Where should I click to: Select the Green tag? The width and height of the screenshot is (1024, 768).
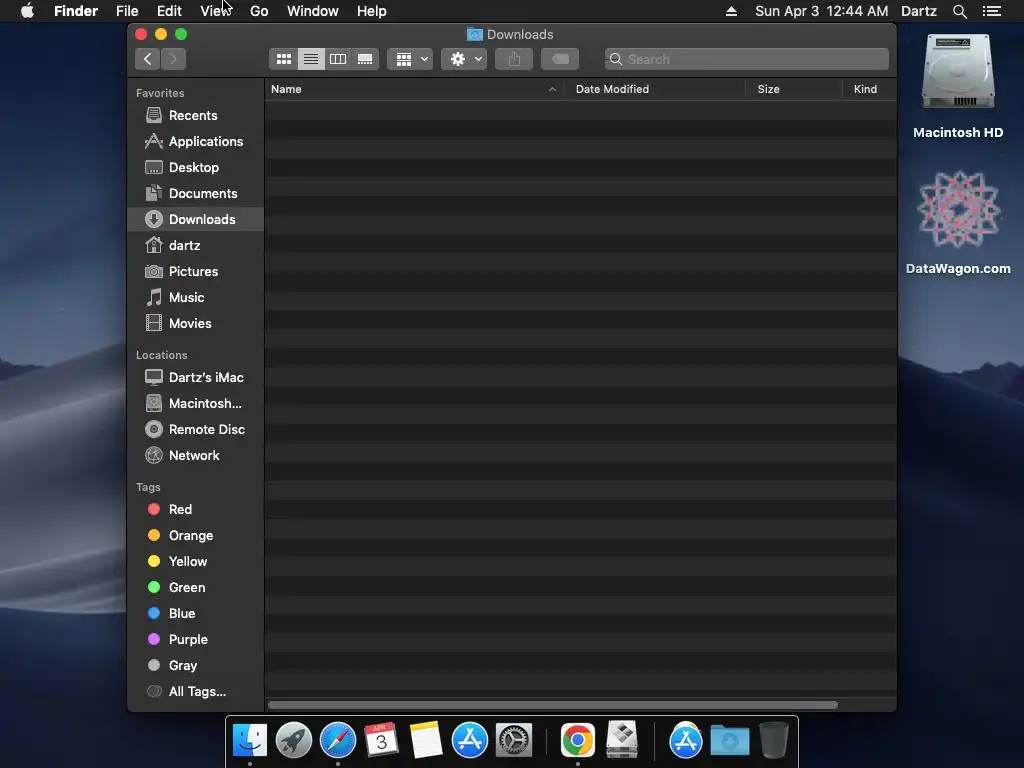click(x=195, y=588)
